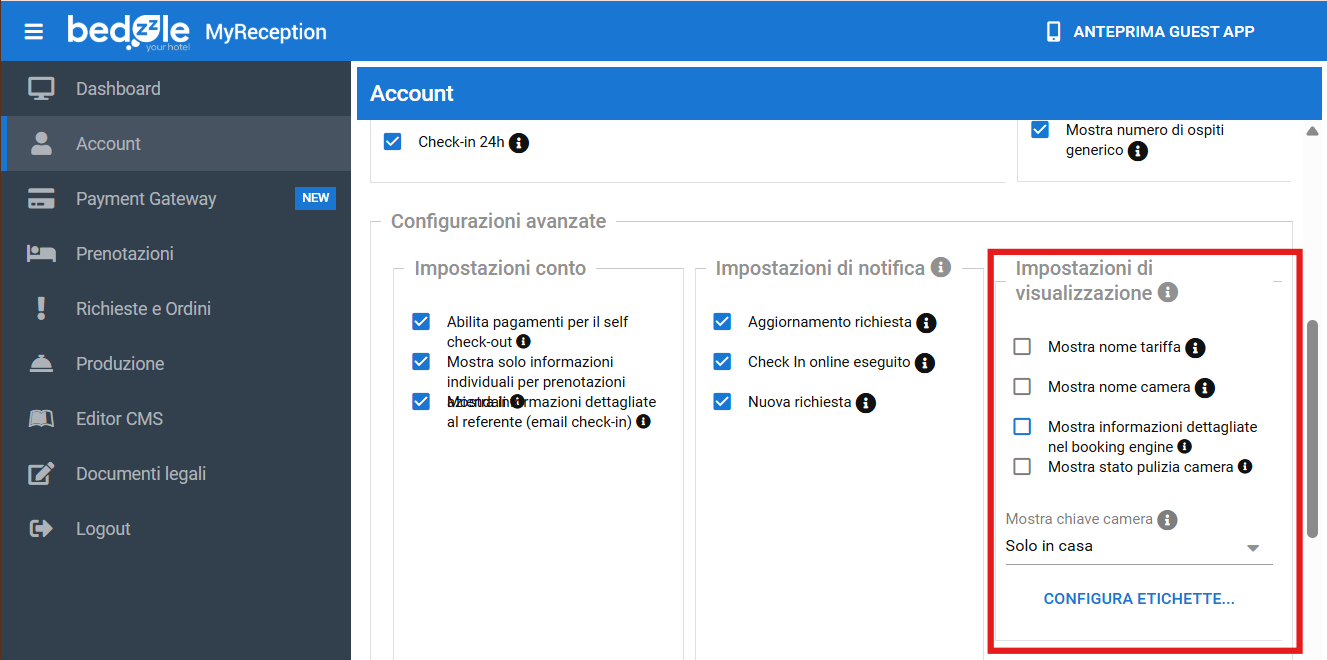Viewport: 1327px width, 660px height.
Task: Enable Mostra stato pulizia camera checkbox
Action: point(1022,467)
